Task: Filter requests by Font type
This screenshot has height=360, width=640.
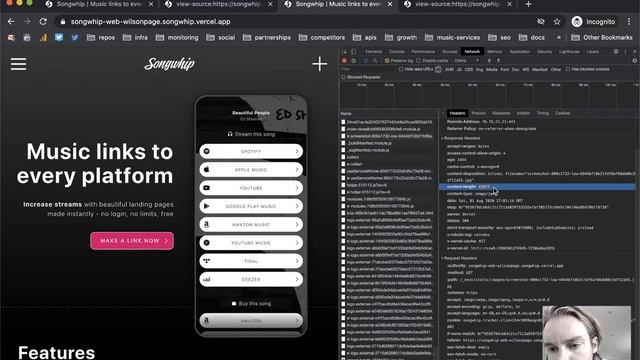Action: click(x=505, y=70)
